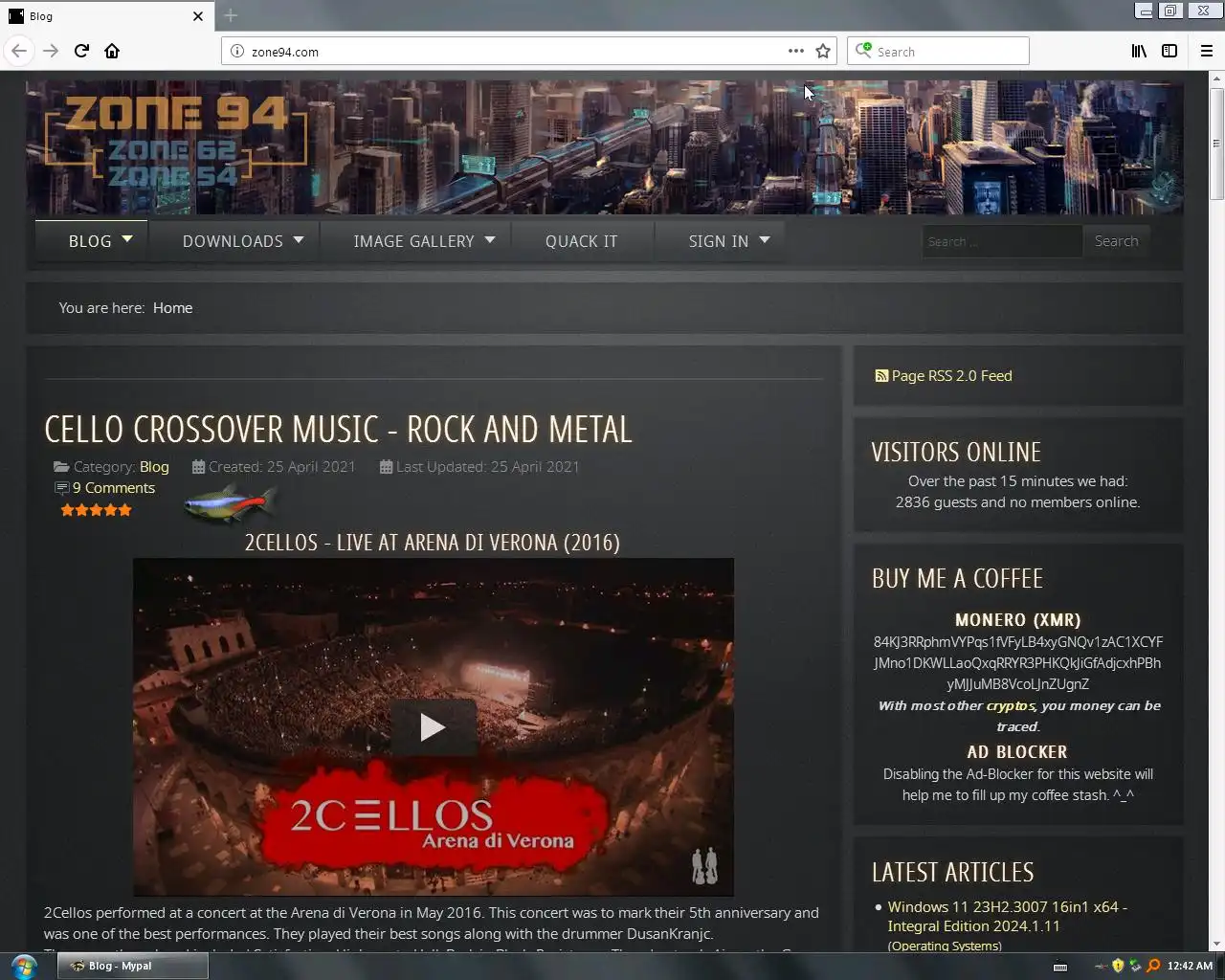Open the Cello Crossover Music article title
Screen dimensions: 1225x980
click(x=338, y=429)
